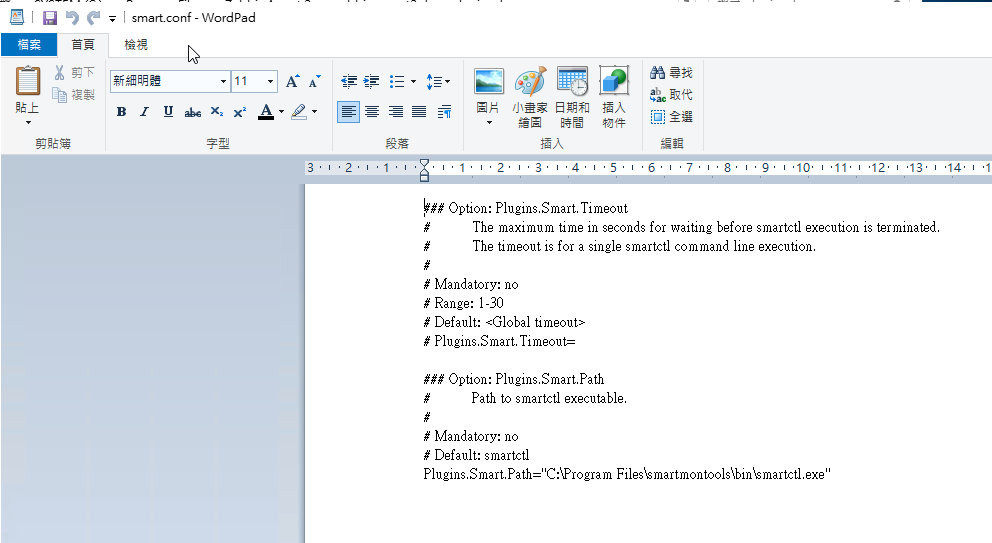992x543 pixels.
Task: Click the 貼上 paste clipboard icon
Action: coord(28,82)
